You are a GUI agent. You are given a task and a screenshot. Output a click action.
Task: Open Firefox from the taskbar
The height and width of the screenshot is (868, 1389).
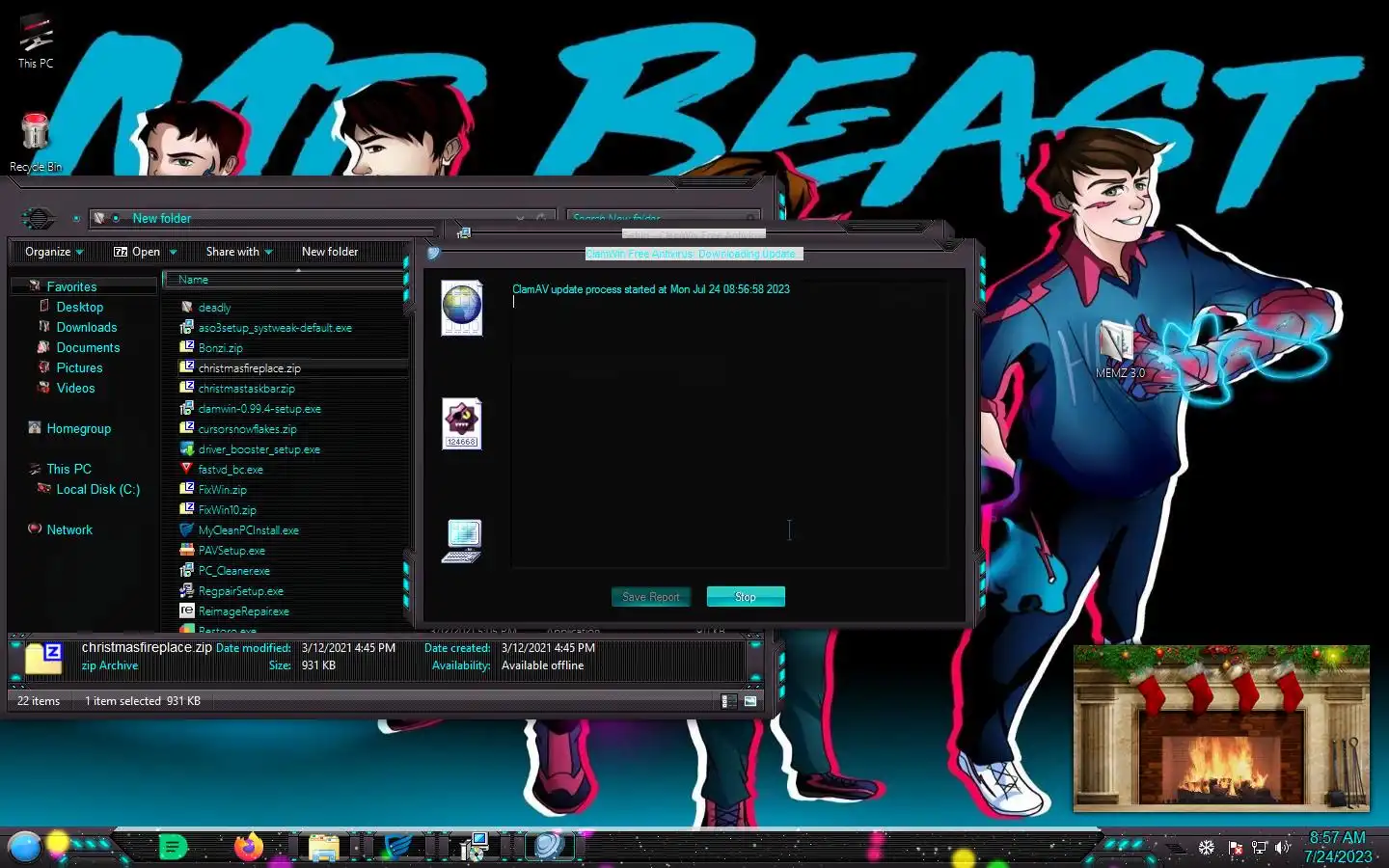pos(249,847)
